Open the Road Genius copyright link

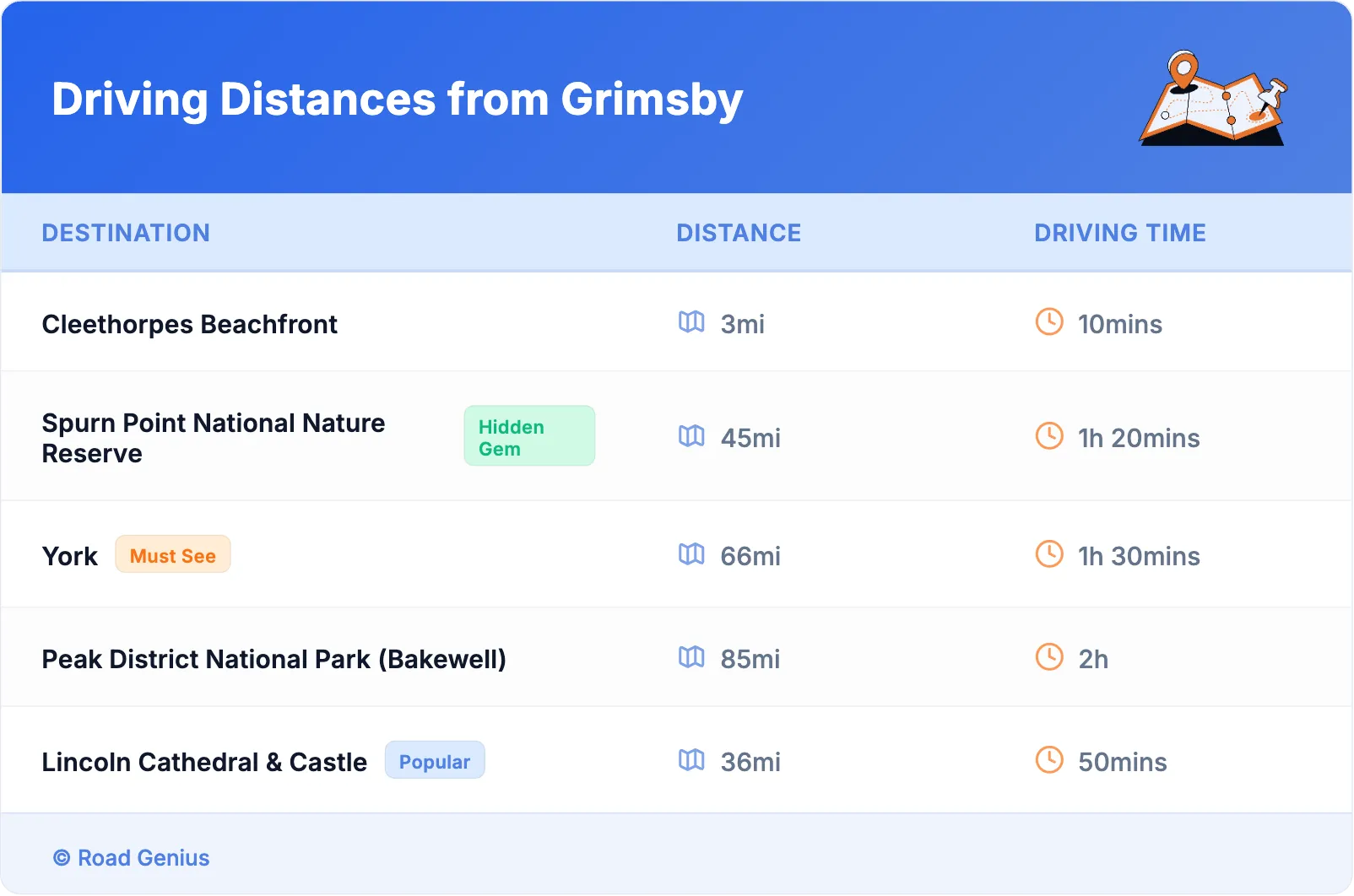[132, 858]
